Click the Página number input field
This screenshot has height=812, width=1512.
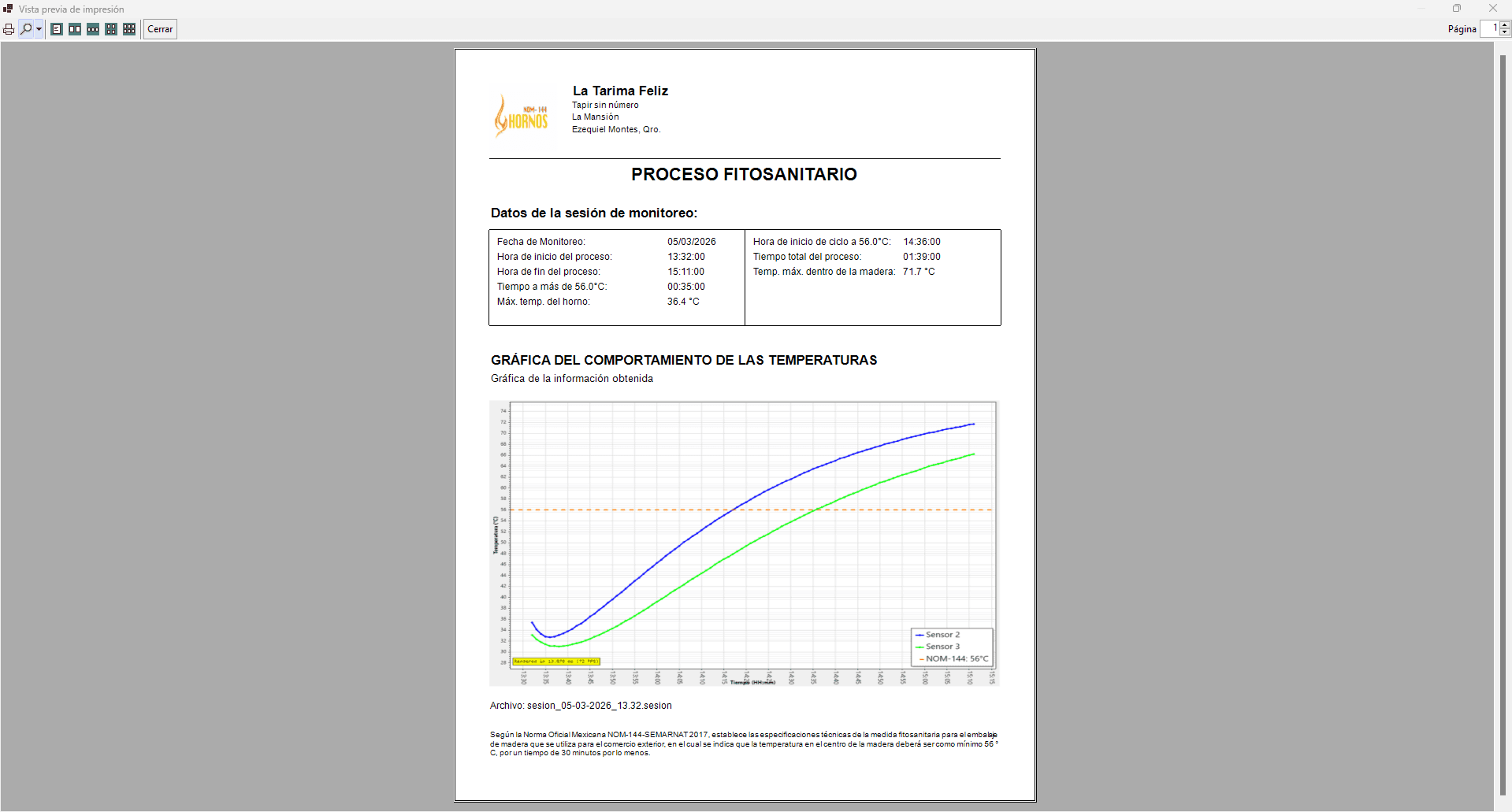1490,28
